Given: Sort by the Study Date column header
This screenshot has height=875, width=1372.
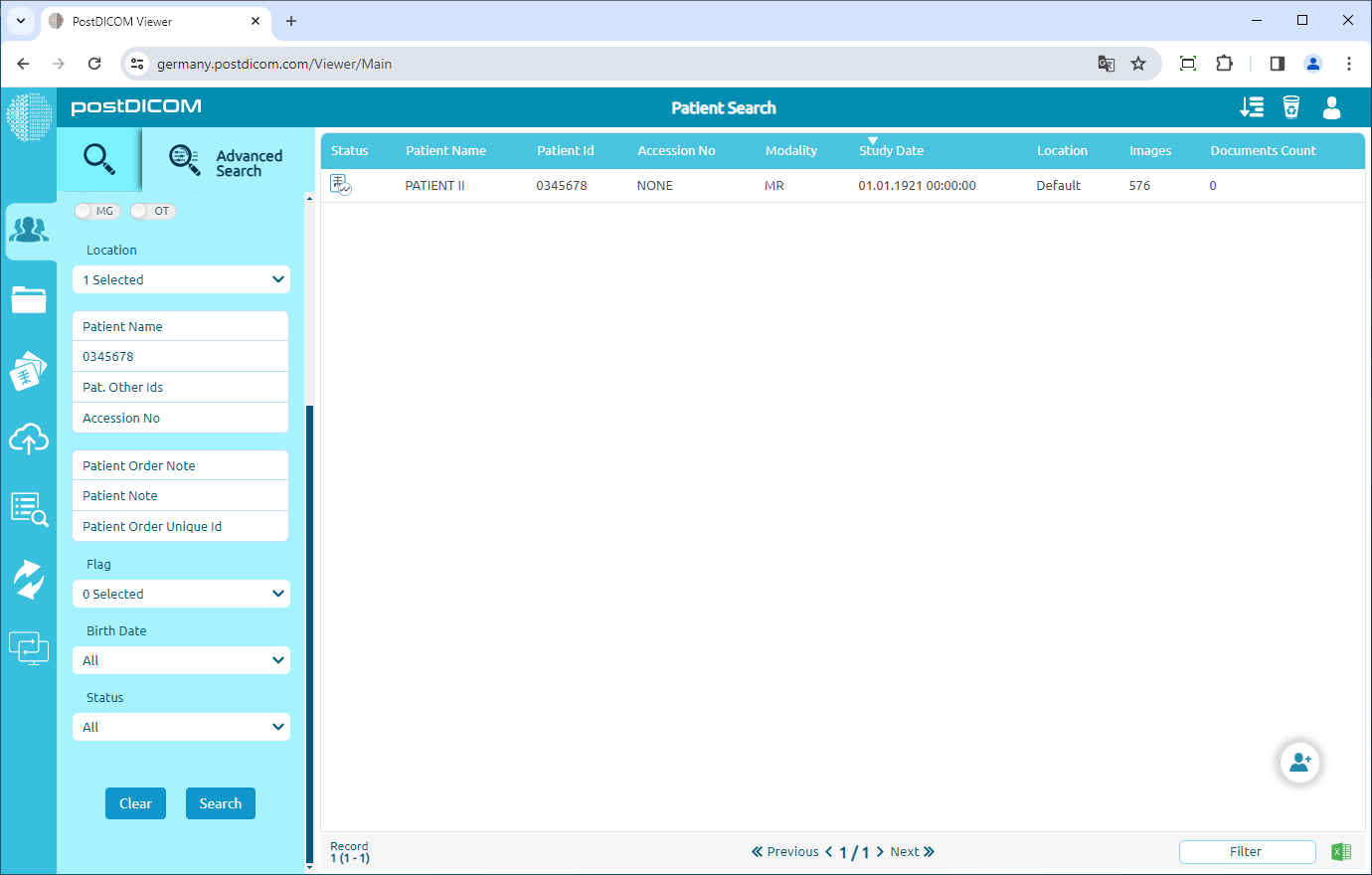Looking at the screenshot, I should click(891, 150).
